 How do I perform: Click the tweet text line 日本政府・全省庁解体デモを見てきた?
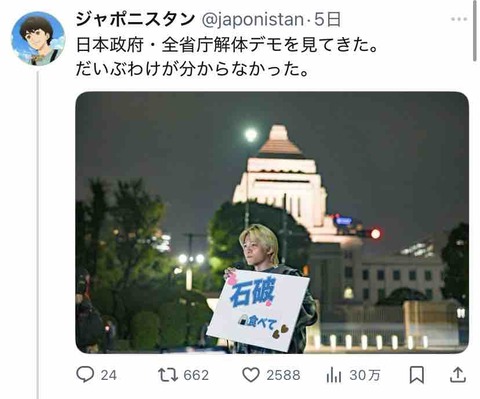click(227, 45)
